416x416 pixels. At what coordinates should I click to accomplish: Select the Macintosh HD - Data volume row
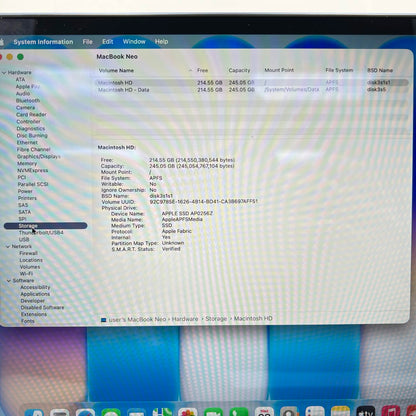pyautogui.click(x=252, y=90)
